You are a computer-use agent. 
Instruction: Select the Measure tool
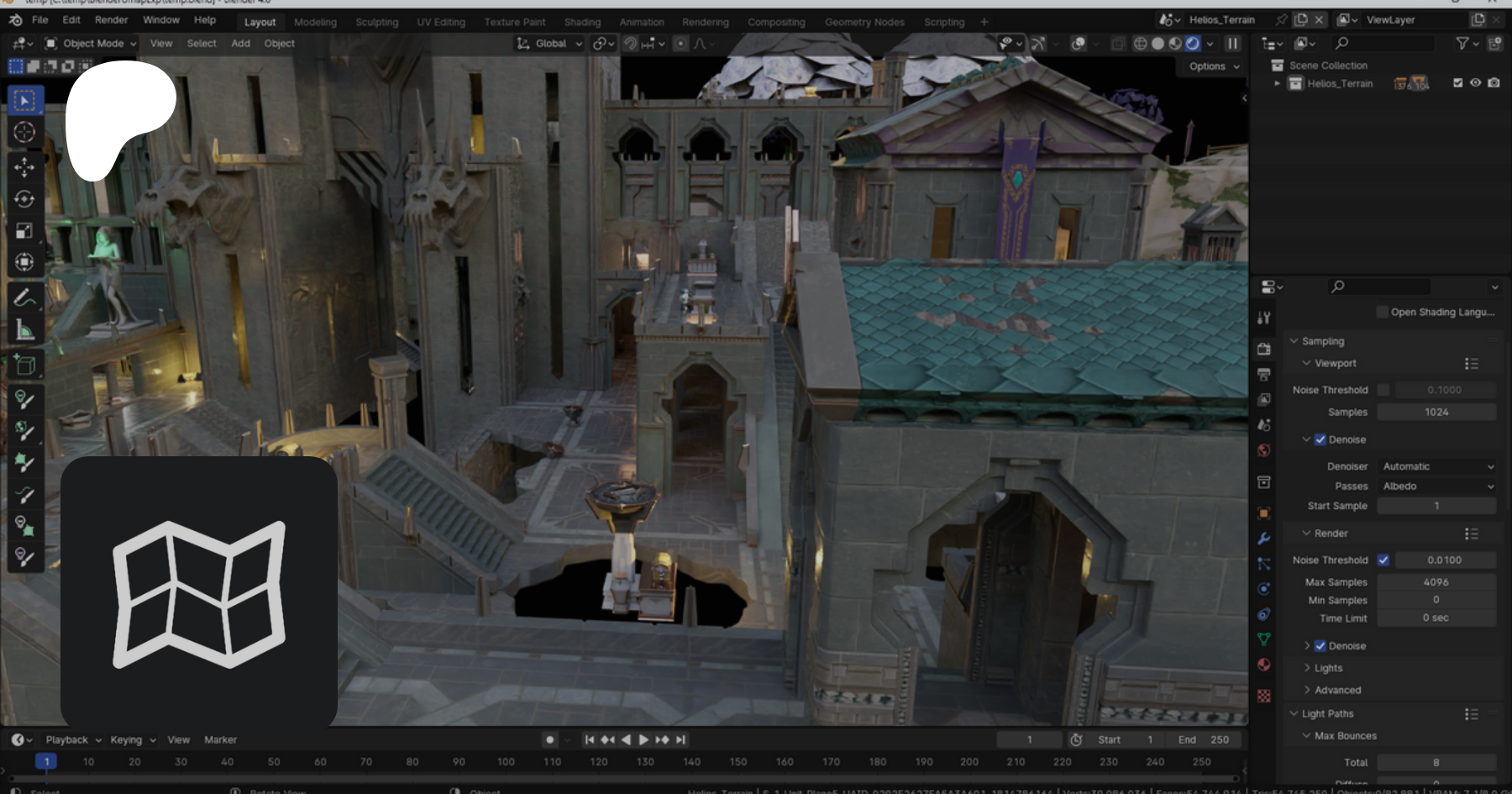pos(24,330)
